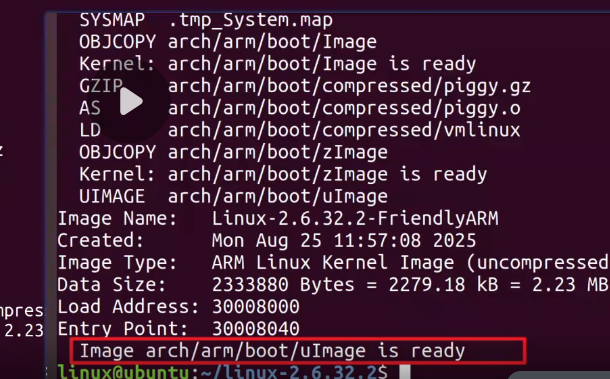Screen dimensions: 610x379
Task: Click 'Image arch/arm/boot/uImage is ready' message
Action: 272,351
